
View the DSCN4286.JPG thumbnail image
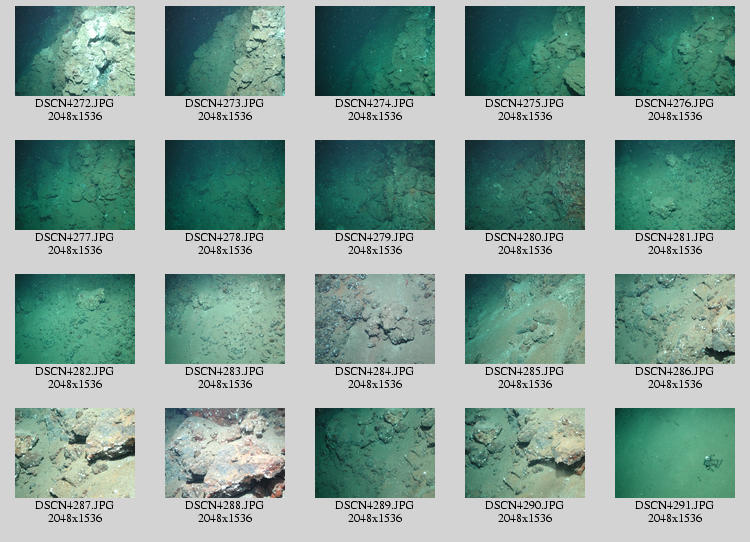675,319
